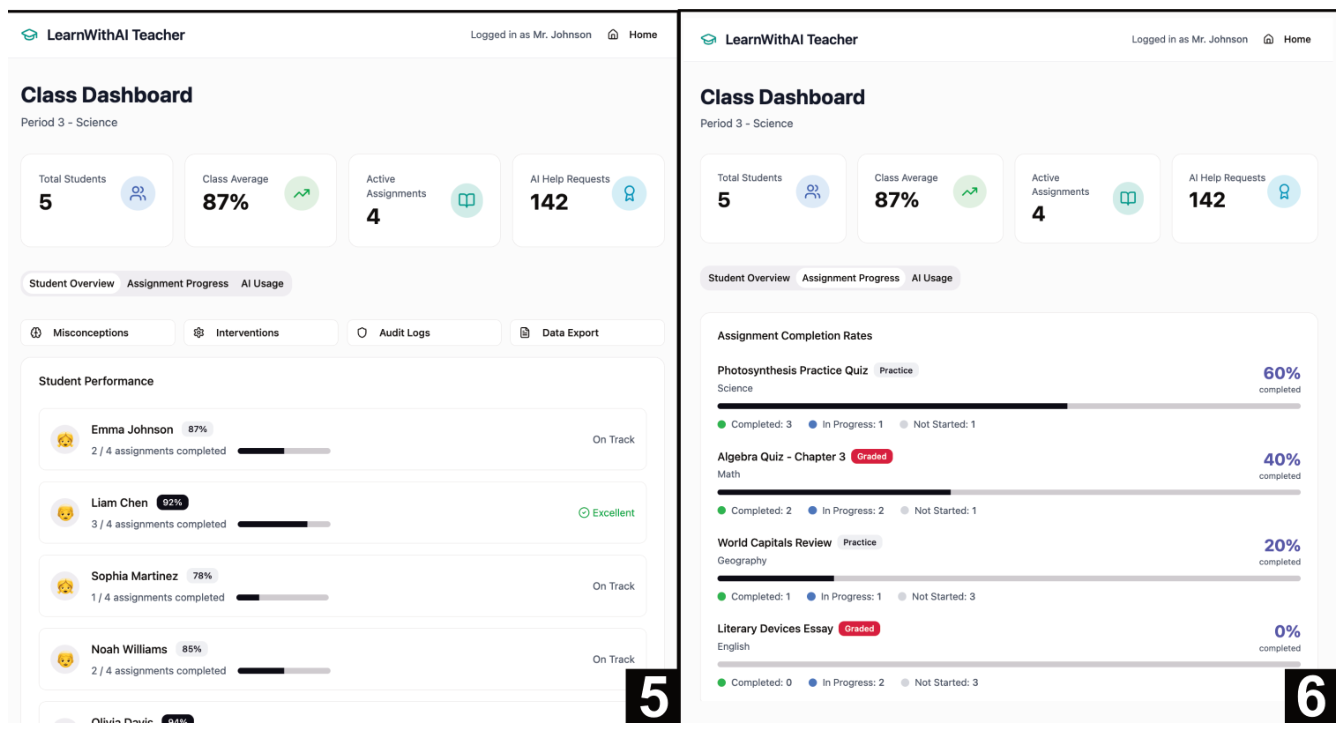Click Emma Johnson's assignment progress bar
Viewport: 1344px width, 731px height.
point(284,451)
